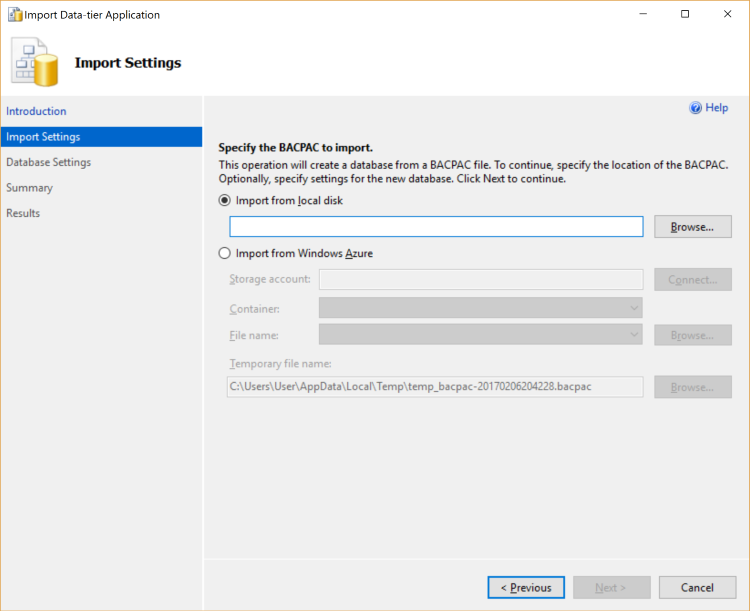750x611 pixels.
Task: Select Import from local disk option
Action: [225, 200]
